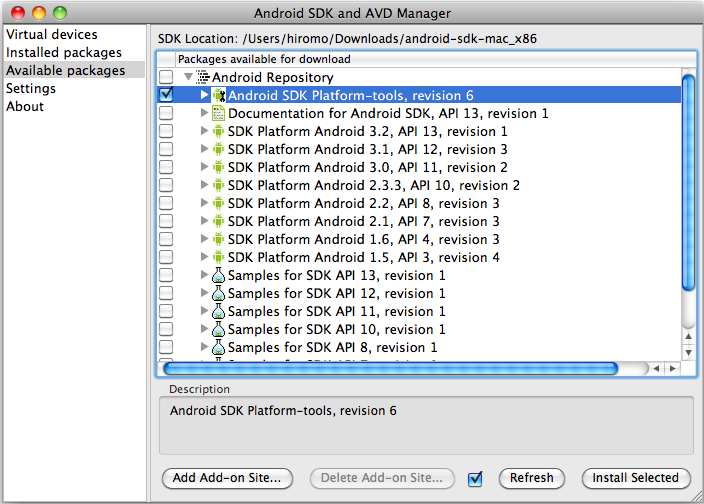
Task: Check the SDK Platform Android 2.2 checkbox
Action: click(x=166, y=203)
